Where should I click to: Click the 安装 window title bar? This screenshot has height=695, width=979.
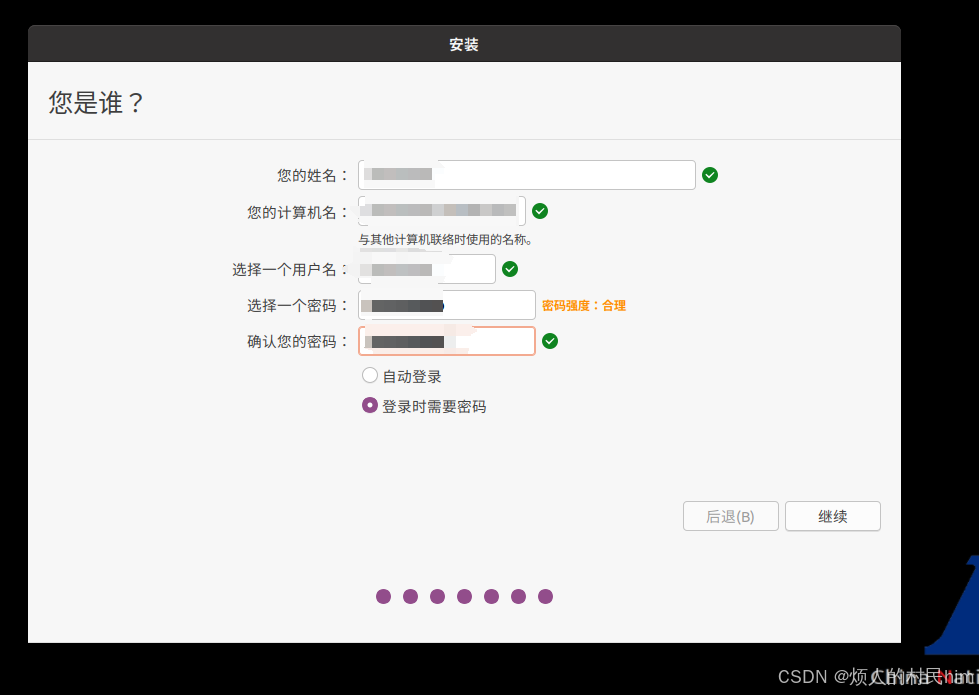(x=464, y=45)
